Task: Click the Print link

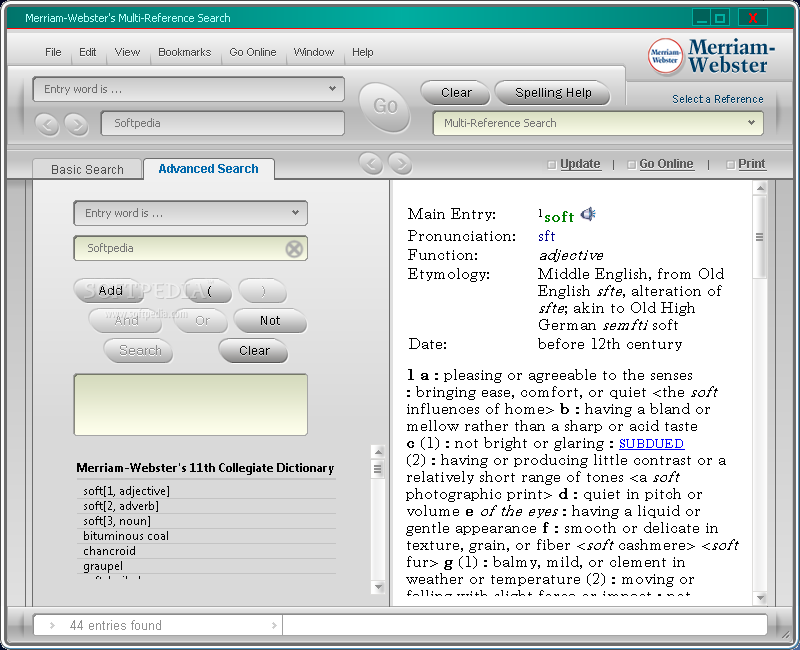Action: coord(752,164)
